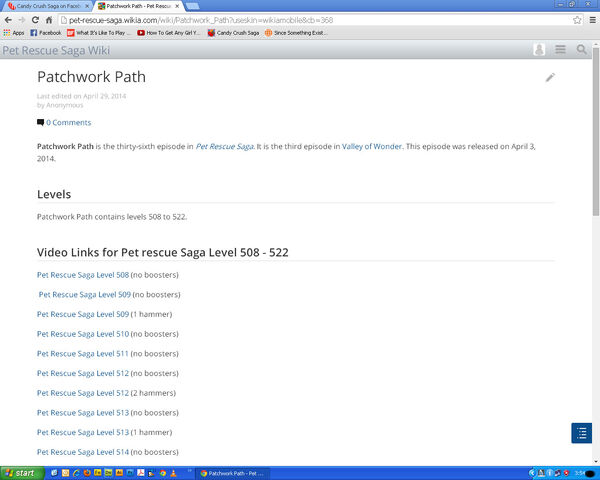Open Level 511 video link
This screenshot has width=600, height=480.
(83, 354)
